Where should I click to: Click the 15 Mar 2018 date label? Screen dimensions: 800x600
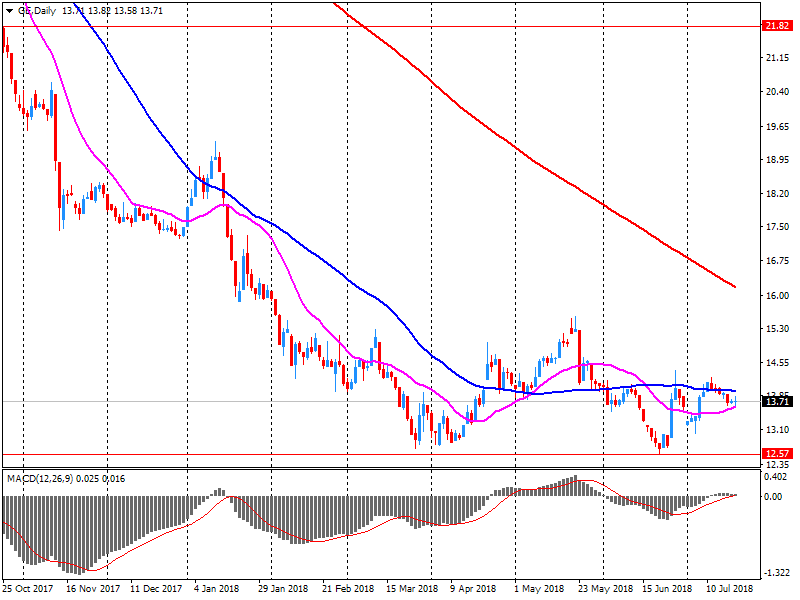point(412,589)
